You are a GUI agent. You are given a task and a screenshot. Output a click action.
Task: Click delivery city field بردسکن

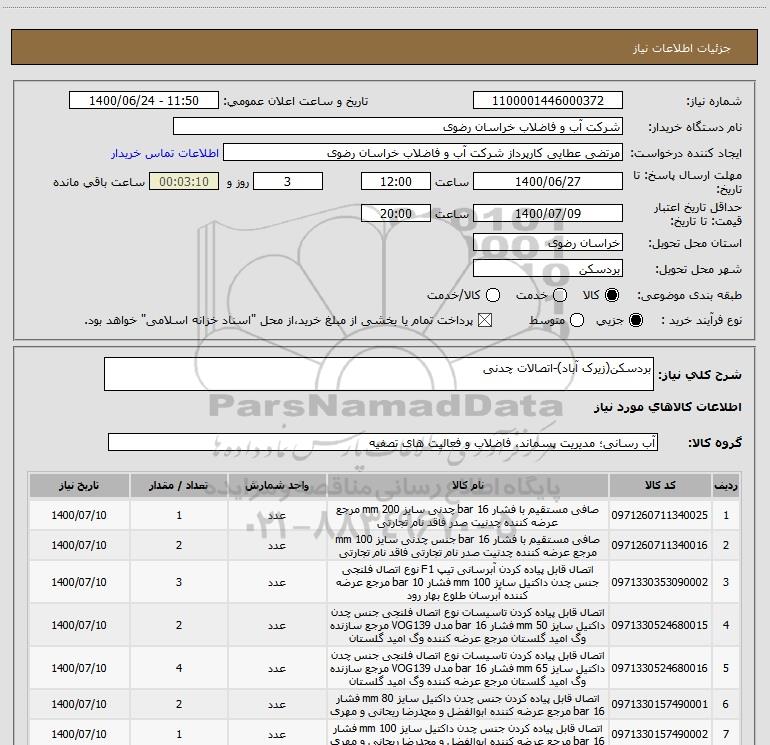point(548,269)
